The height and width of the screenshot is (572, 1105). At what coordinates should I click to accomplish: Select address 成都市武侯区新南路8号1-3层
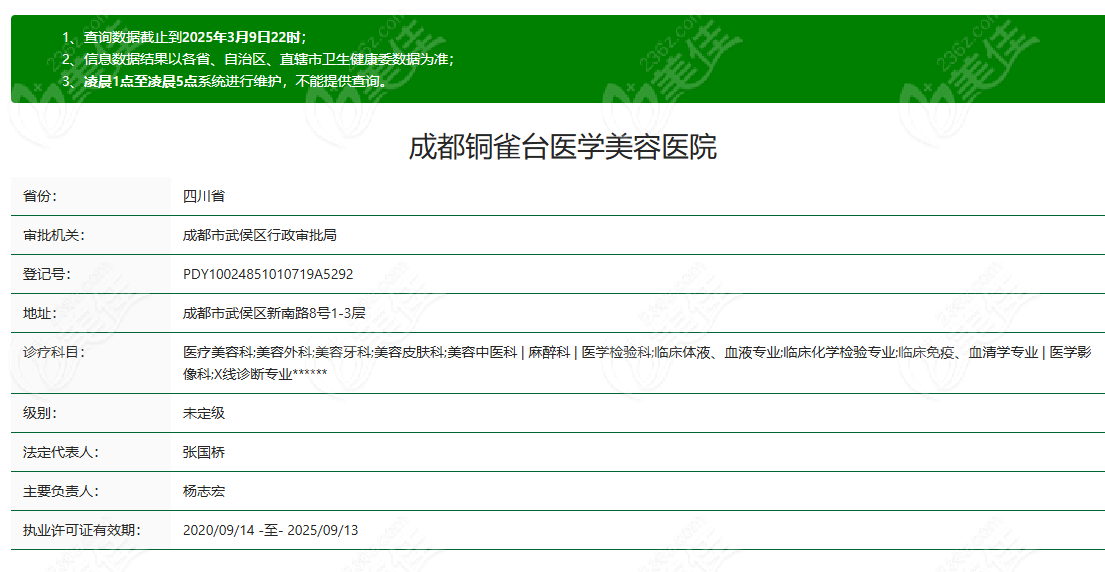pyautogui.click(x=273, y=313)
